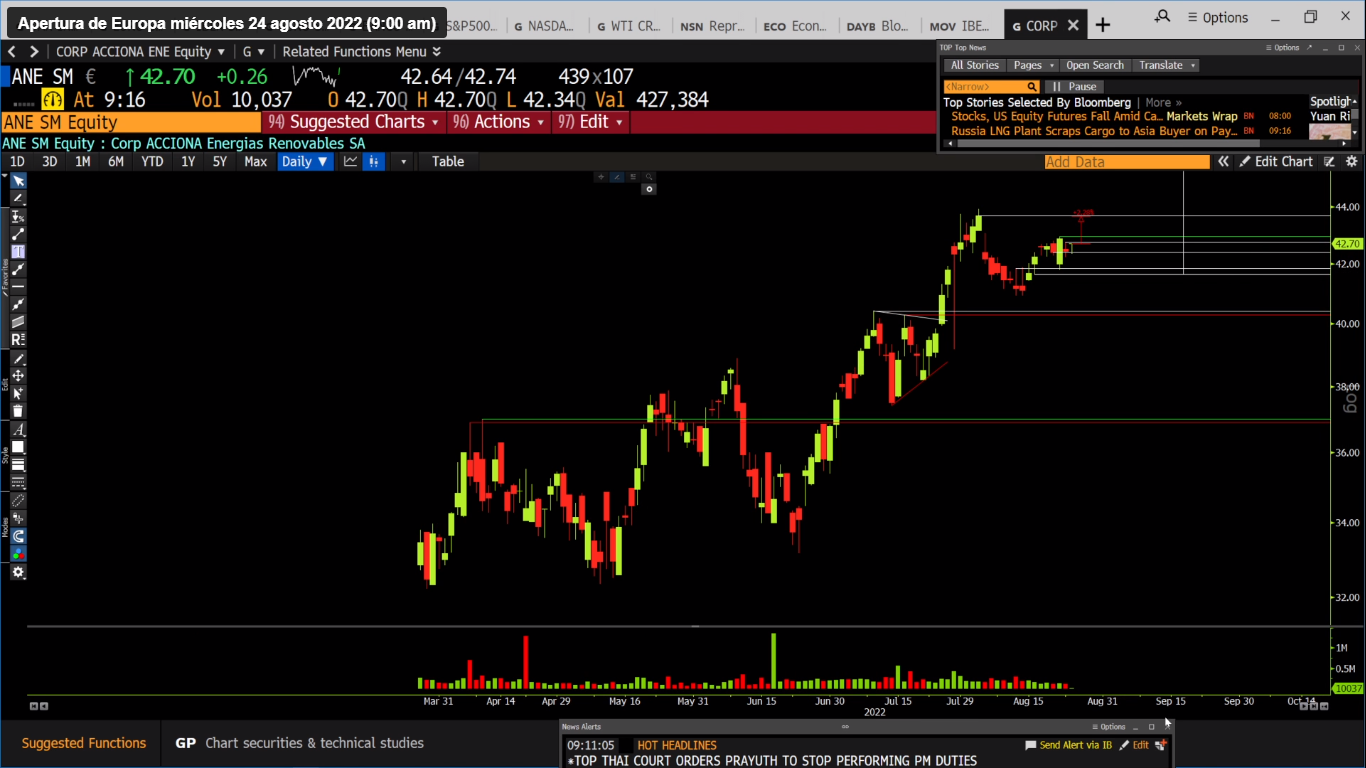Open the Daily periodicity dropdown
This screenshot has width=1366, height=768.
(305, 161)
